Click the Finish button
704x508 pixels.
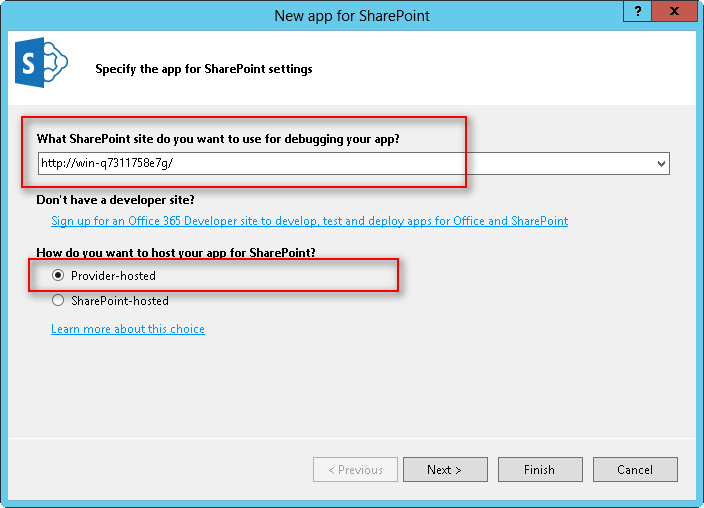pyautogui.click(x=539, y=469)
